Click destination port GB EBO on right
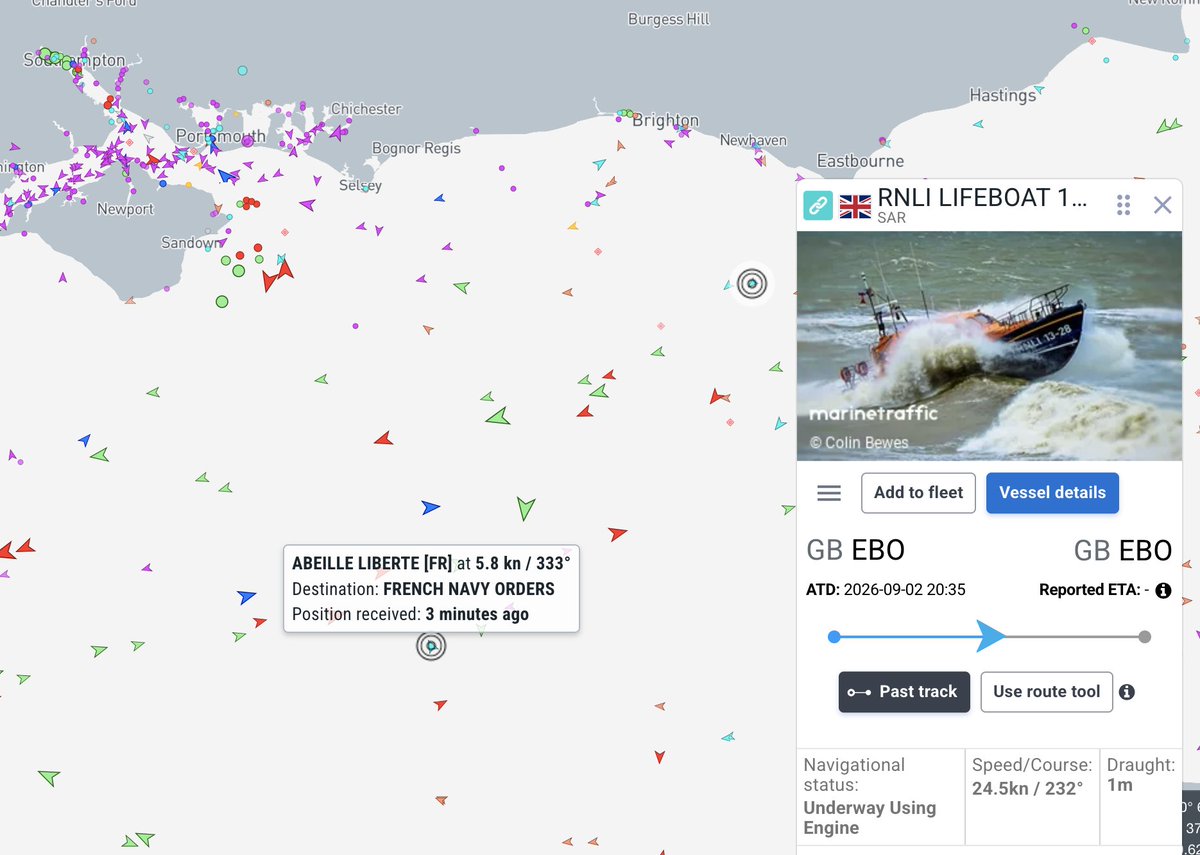1200x855 pixels. coord(1122,550)
